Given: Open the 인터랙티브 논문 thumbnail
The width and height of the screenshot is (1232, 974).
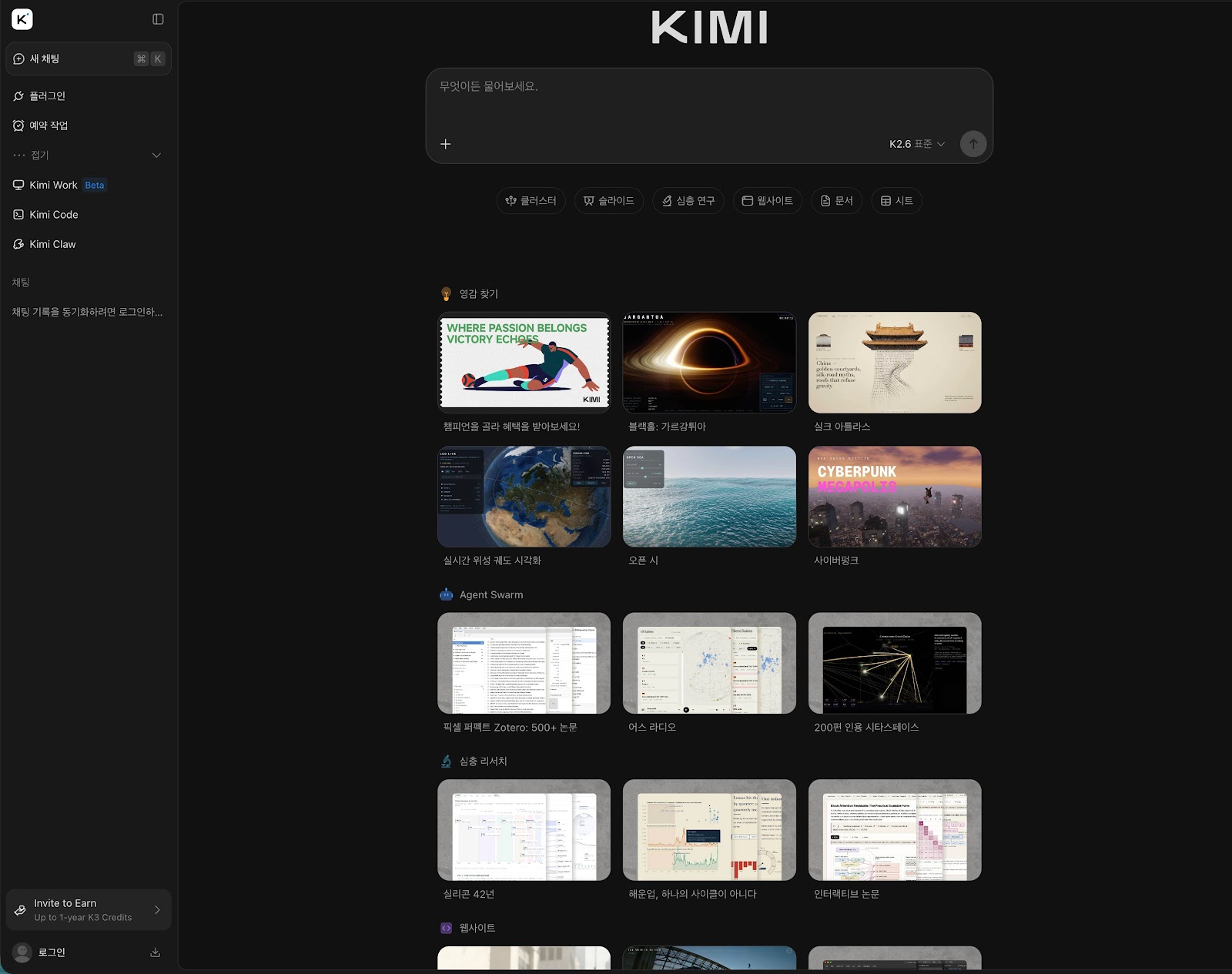Looking at the screenshot, I should [895, 830].
